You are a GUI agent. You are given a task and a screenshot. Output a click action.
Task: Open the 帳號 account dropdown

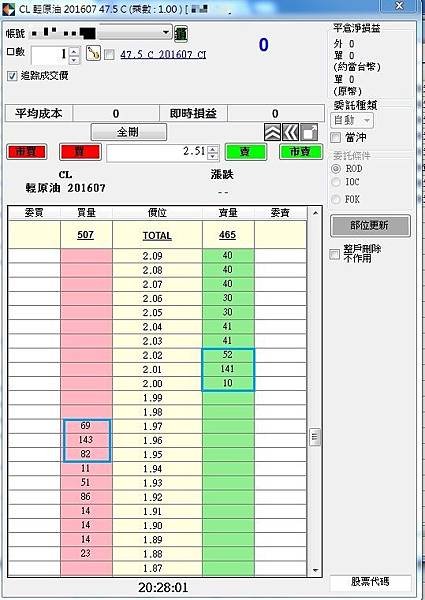click(x=166, y=33)
